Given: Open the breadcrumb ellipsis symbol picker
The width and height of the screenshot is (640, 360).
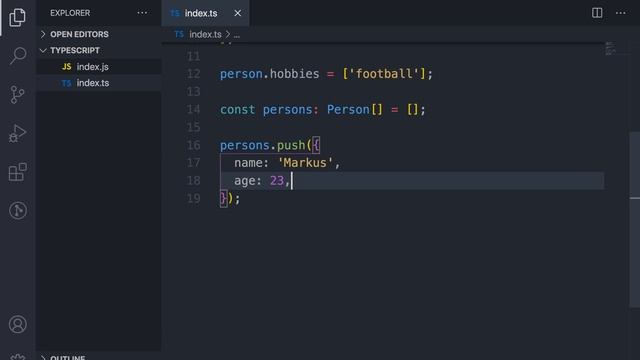Looking at the screenshot, I should tap(237, 35).
